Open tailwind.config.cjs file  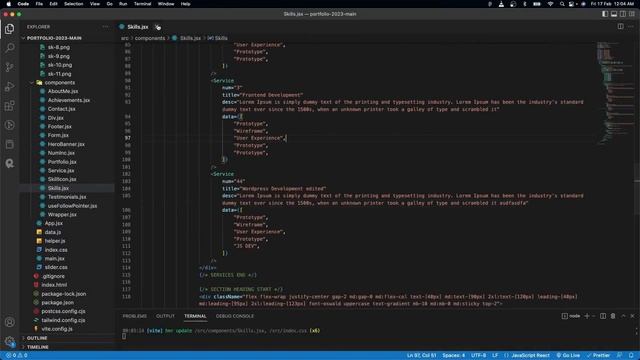63,320
